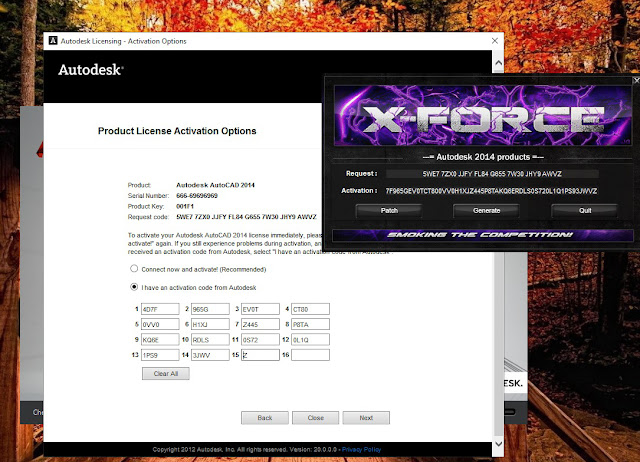The image size is (640, 462).
Task: Click activation code field 10 containing RDLS
Action: click(x=210, y=340)
